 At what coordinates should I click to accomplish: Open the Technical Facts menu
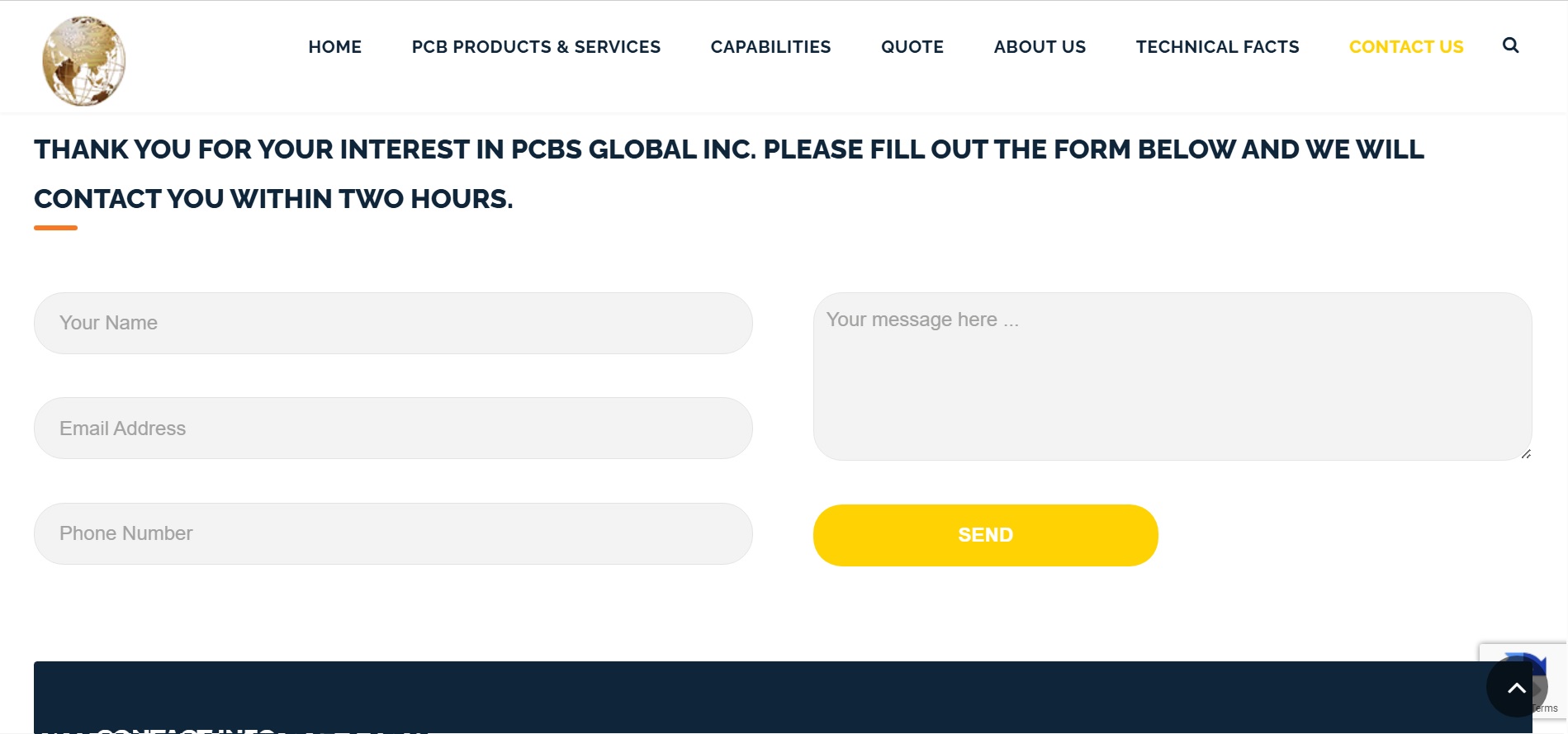point(1217,47)
